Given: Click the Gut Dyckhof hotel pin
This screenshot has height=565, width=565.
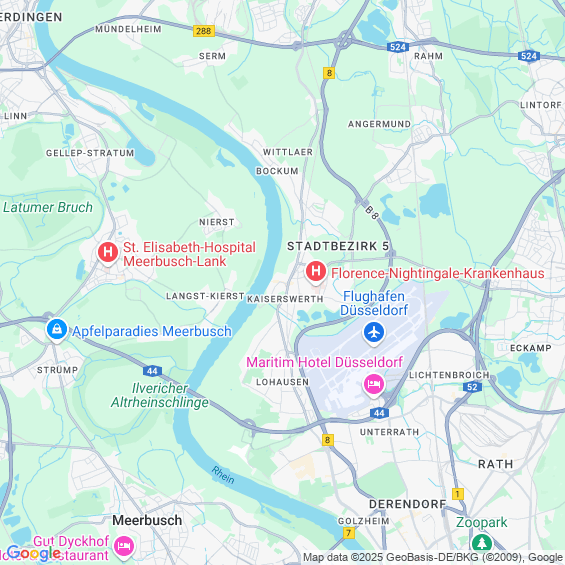Looking at the screenshot, I should (x=124, y=547).
